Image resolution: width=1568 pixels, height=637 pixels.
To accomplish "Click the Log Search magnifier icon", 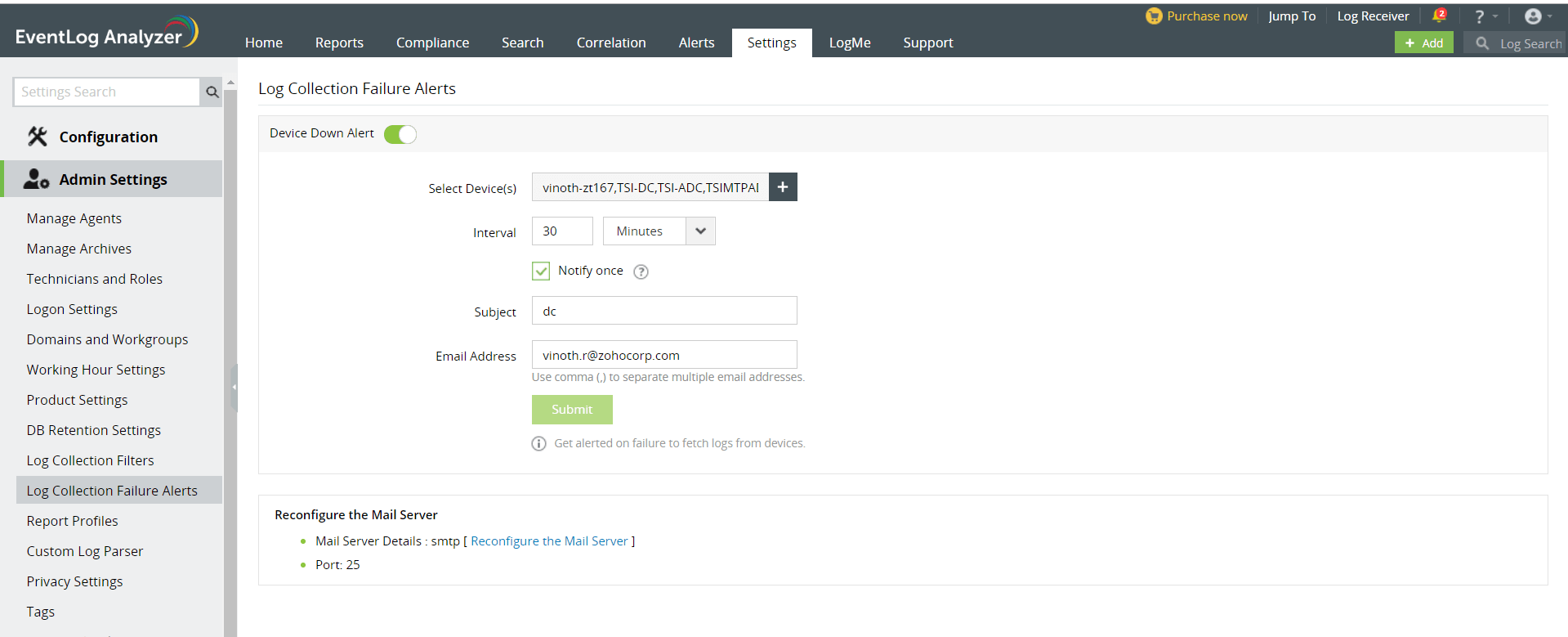I will (x=1482, y=43).
